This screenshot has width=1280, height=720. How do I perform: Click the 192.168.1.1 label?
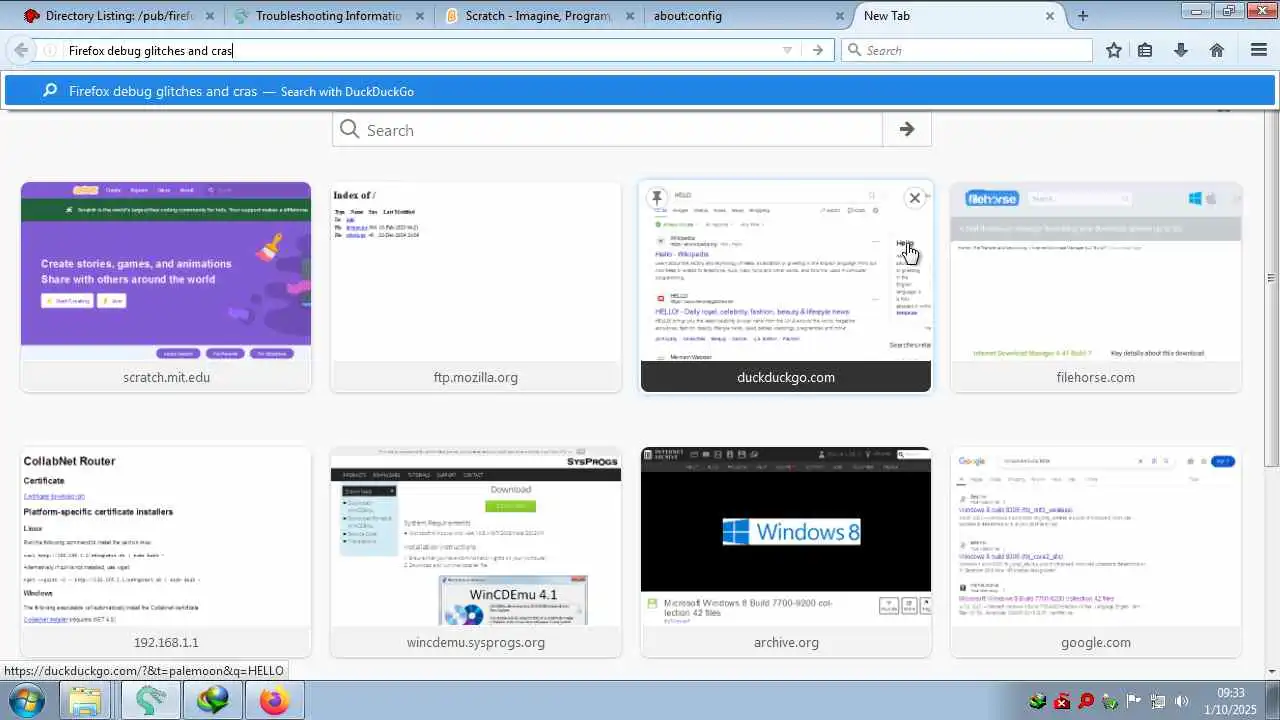pos(166,642)
